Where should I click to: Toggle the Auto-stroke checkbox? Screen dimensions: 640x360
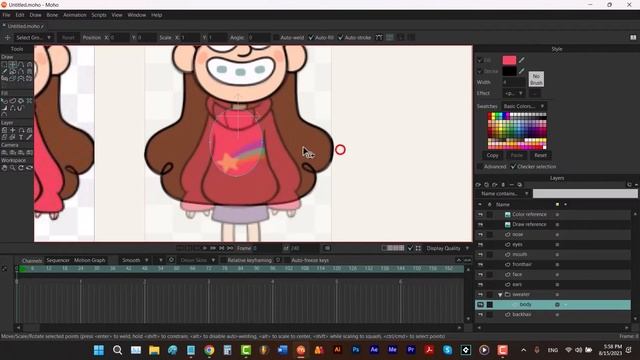(341, 37)
